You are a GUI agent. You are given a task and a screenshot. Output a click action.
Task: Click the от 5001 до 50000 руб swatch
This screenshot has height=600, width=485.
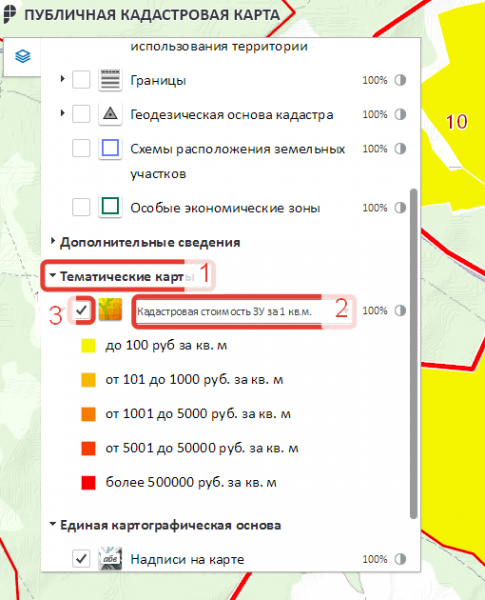[x=88, y=448]
